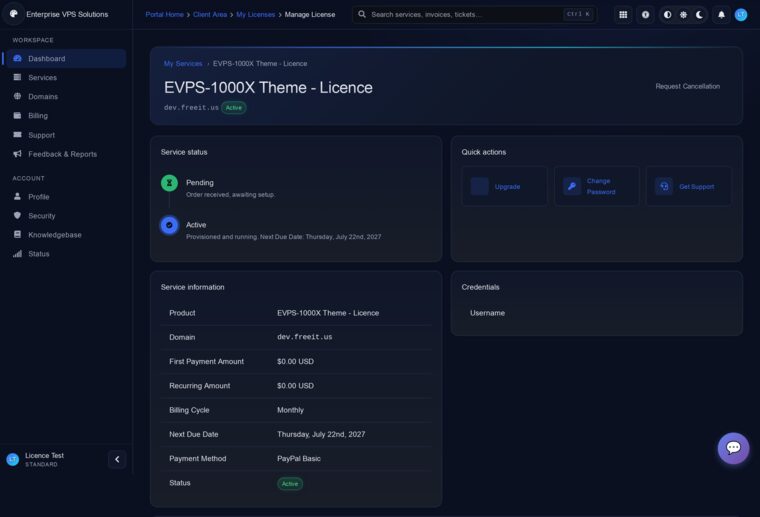Go to Client Area breadcrumb
Image resolution: width=760 pixels, height=517 pixels.
(x=210, y=15)
